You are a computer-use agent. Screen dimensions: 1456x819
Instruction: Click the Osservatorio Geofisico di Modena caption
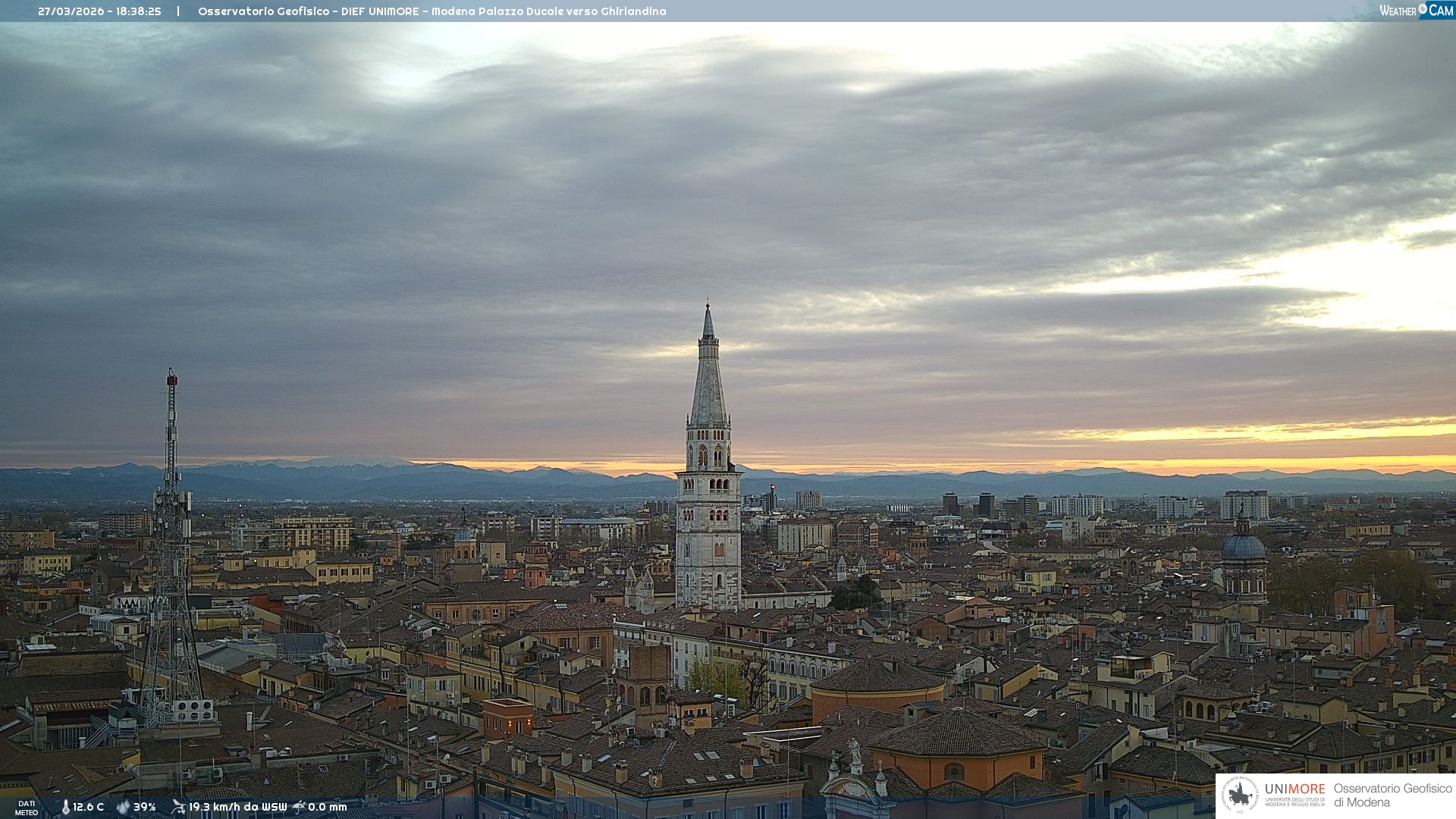click(1392, 795)
